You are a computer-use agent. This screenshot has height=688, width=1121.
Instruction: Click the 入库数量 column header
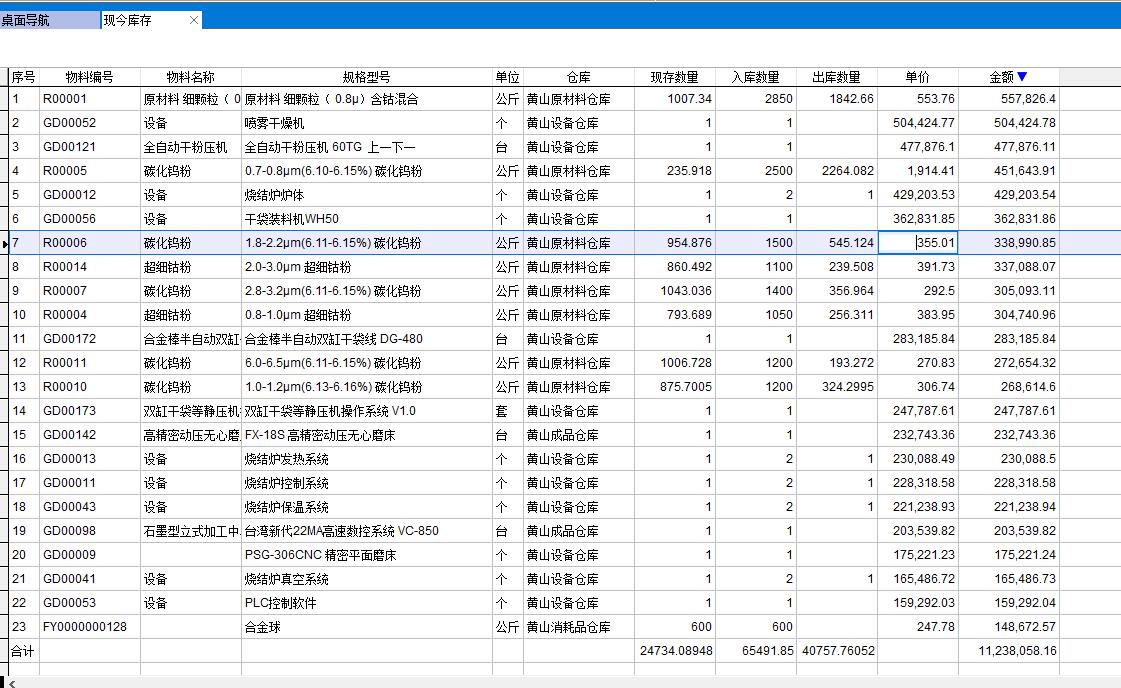pos(755,77)
